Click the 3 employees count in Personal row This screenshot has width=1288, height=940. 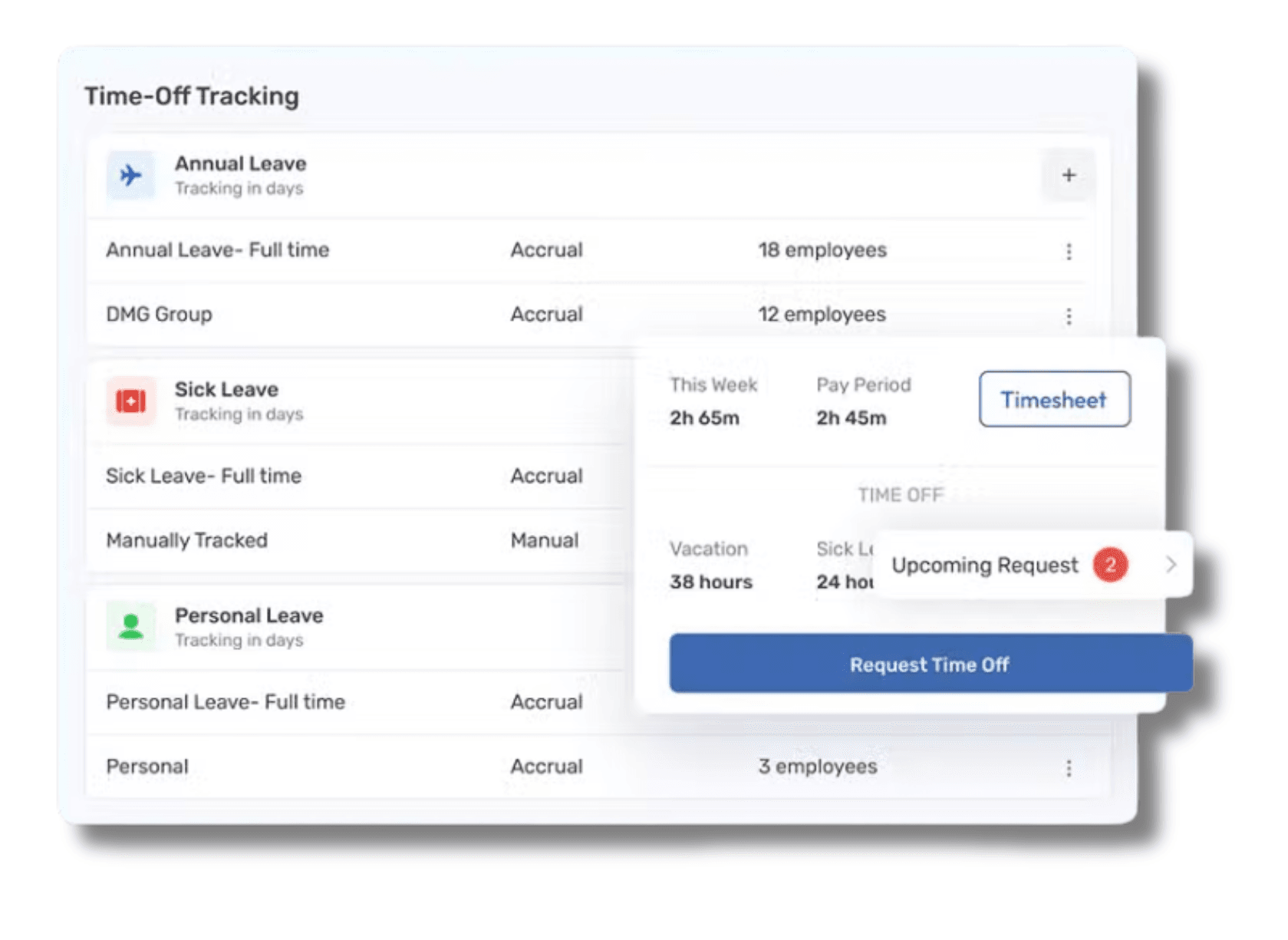pyautogui.click(x=817, y=767)
